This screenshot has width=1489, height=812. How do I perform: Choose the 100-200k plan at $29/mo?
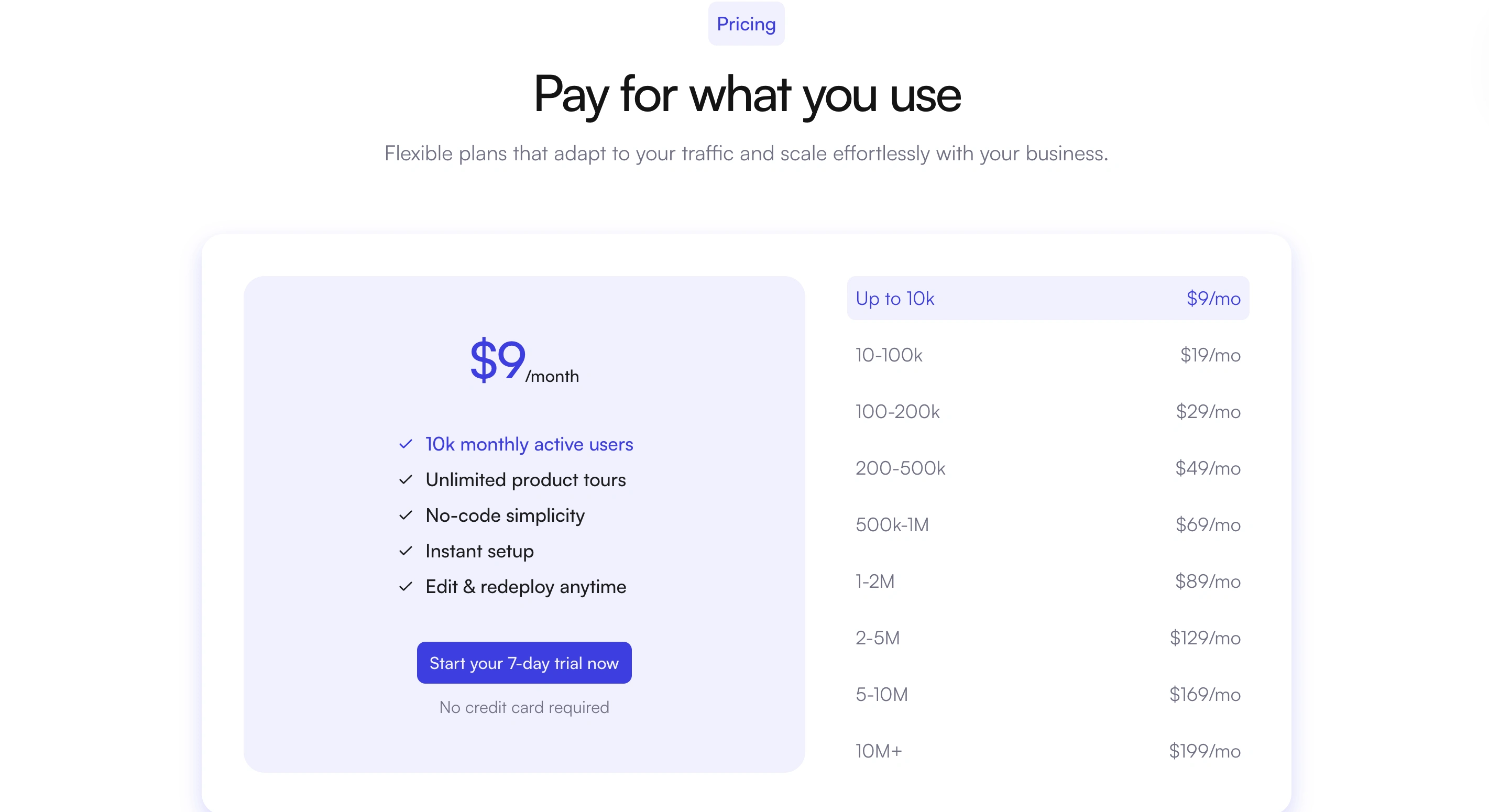click(x=1047, y=411)
